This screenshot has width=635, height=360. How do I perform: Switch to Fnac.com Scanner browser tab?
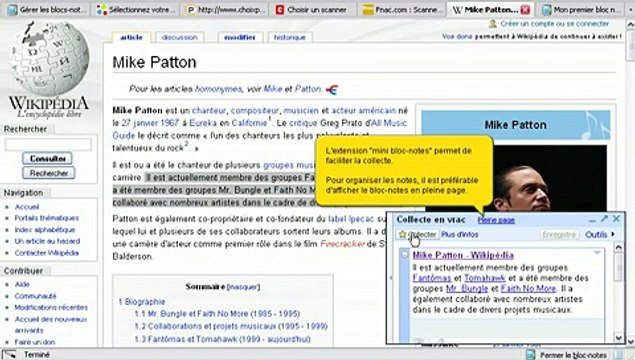coord(402,10)
